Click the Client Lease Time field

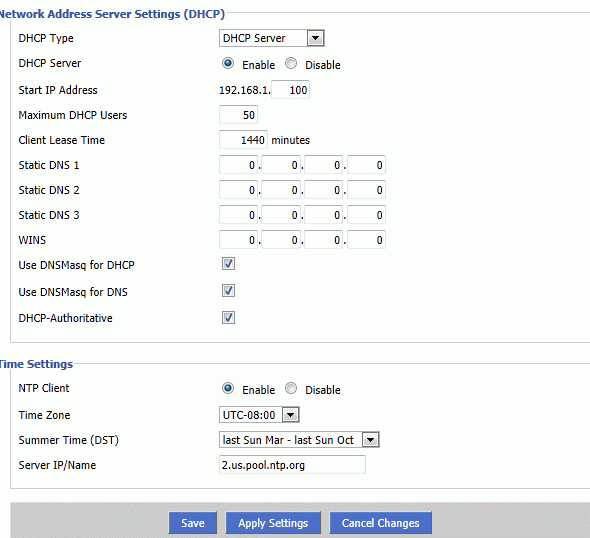243,140
